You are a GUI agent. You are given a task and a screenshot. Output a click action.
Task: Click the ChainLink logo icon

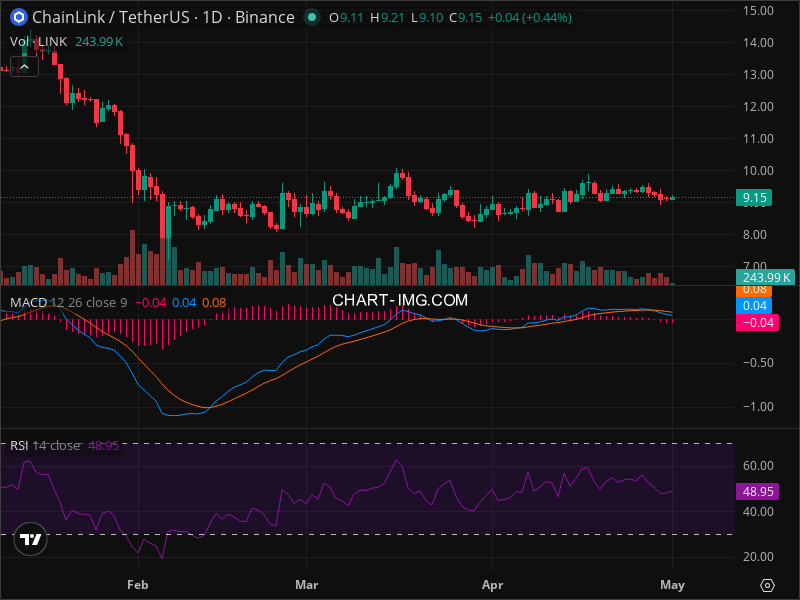(19, 17)
